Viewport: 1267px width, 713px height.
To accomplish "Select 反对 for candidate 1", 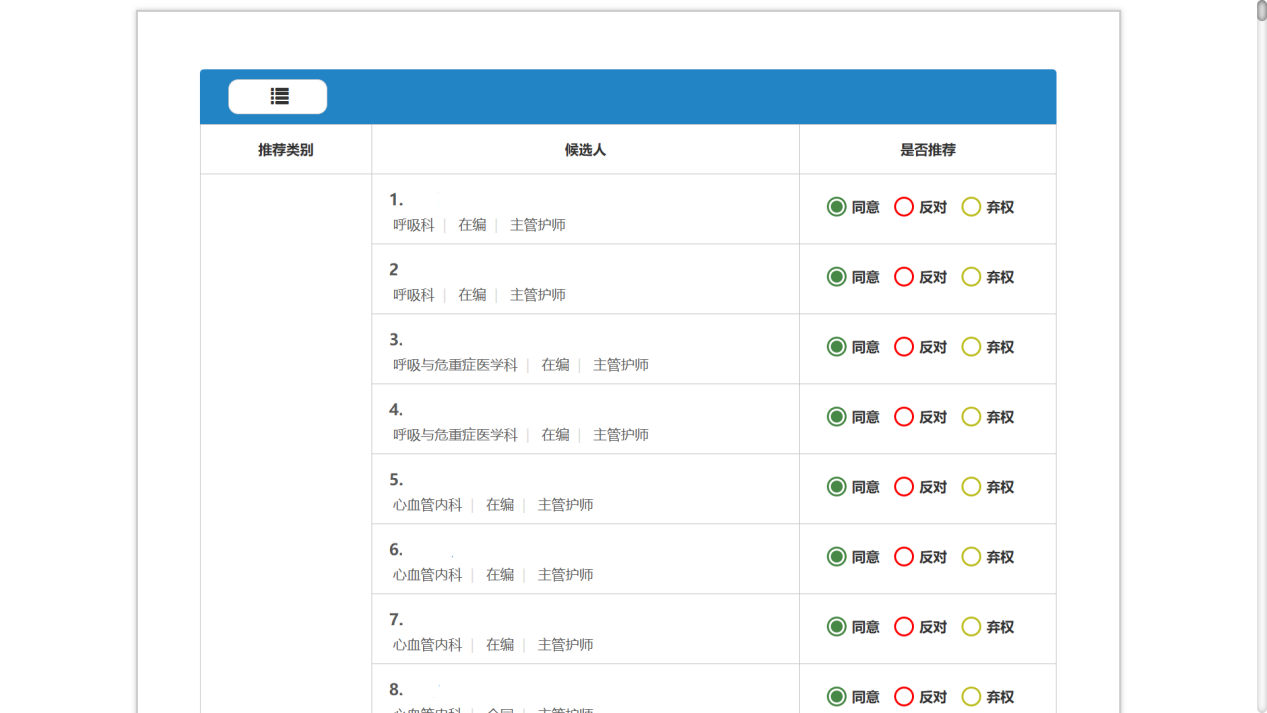I will 904,207.
